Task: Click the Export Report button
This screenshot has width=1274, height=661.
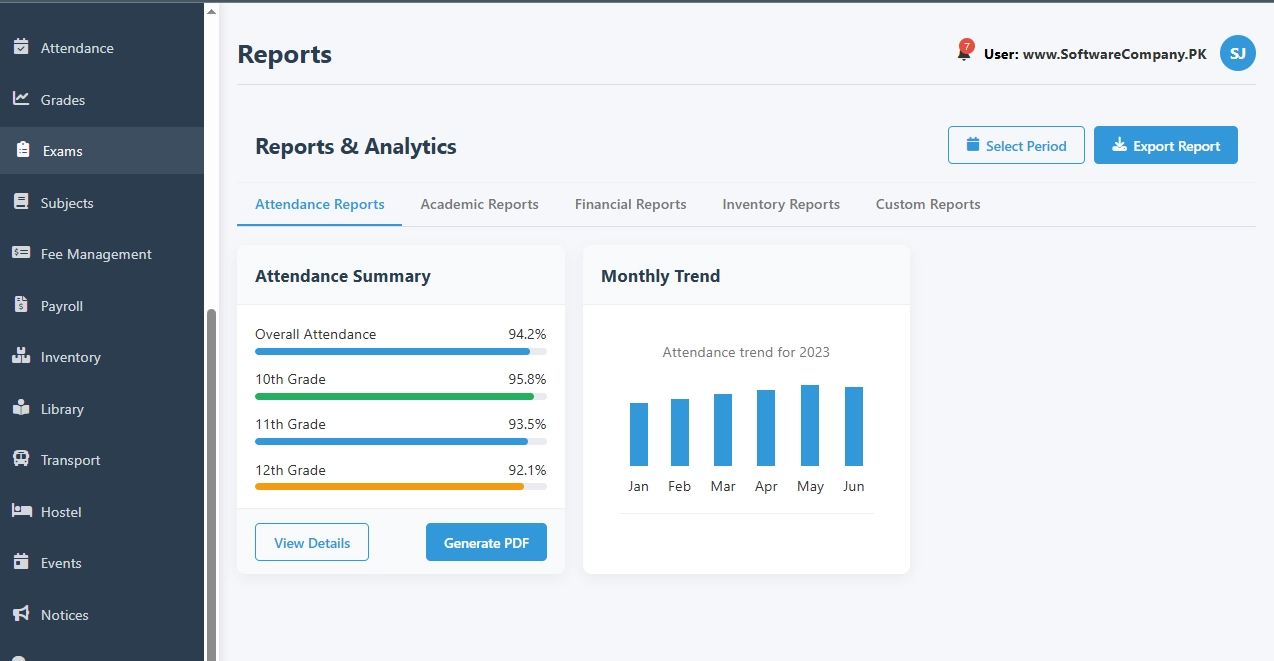Action: coord(1166,145)
